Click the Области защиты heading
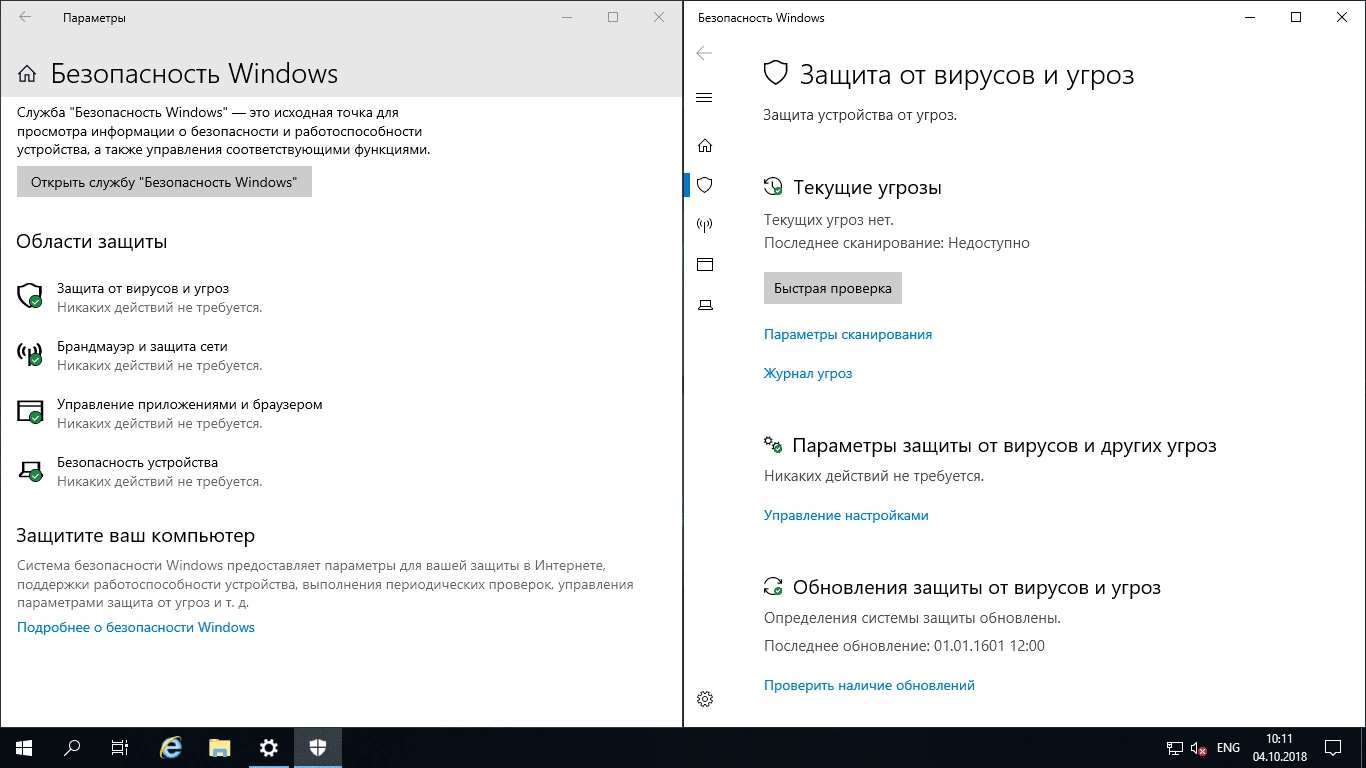The image size is (1366, 768). 92,242
